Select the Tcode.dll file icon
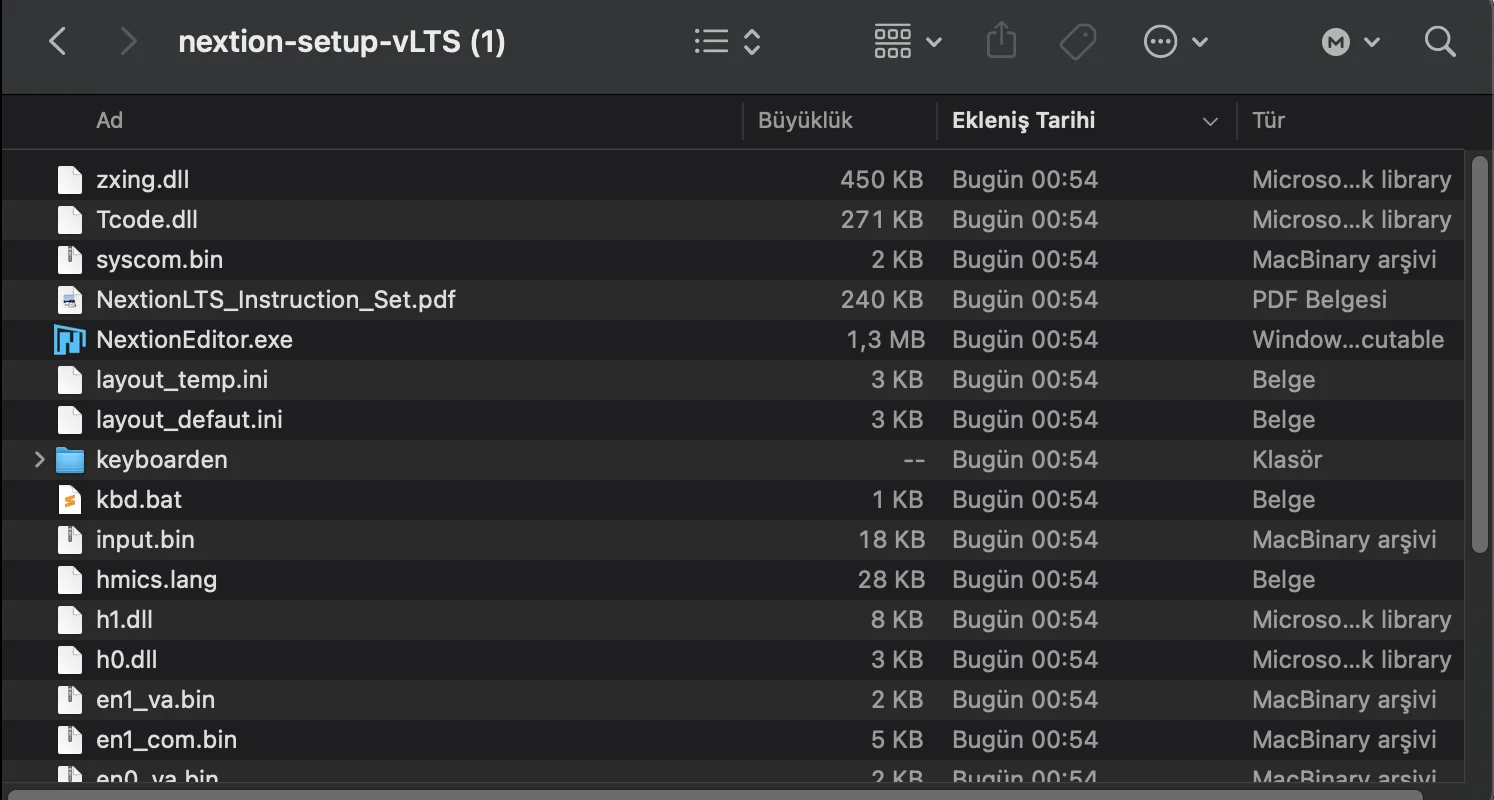1494x800 pixels. point(69,220)
